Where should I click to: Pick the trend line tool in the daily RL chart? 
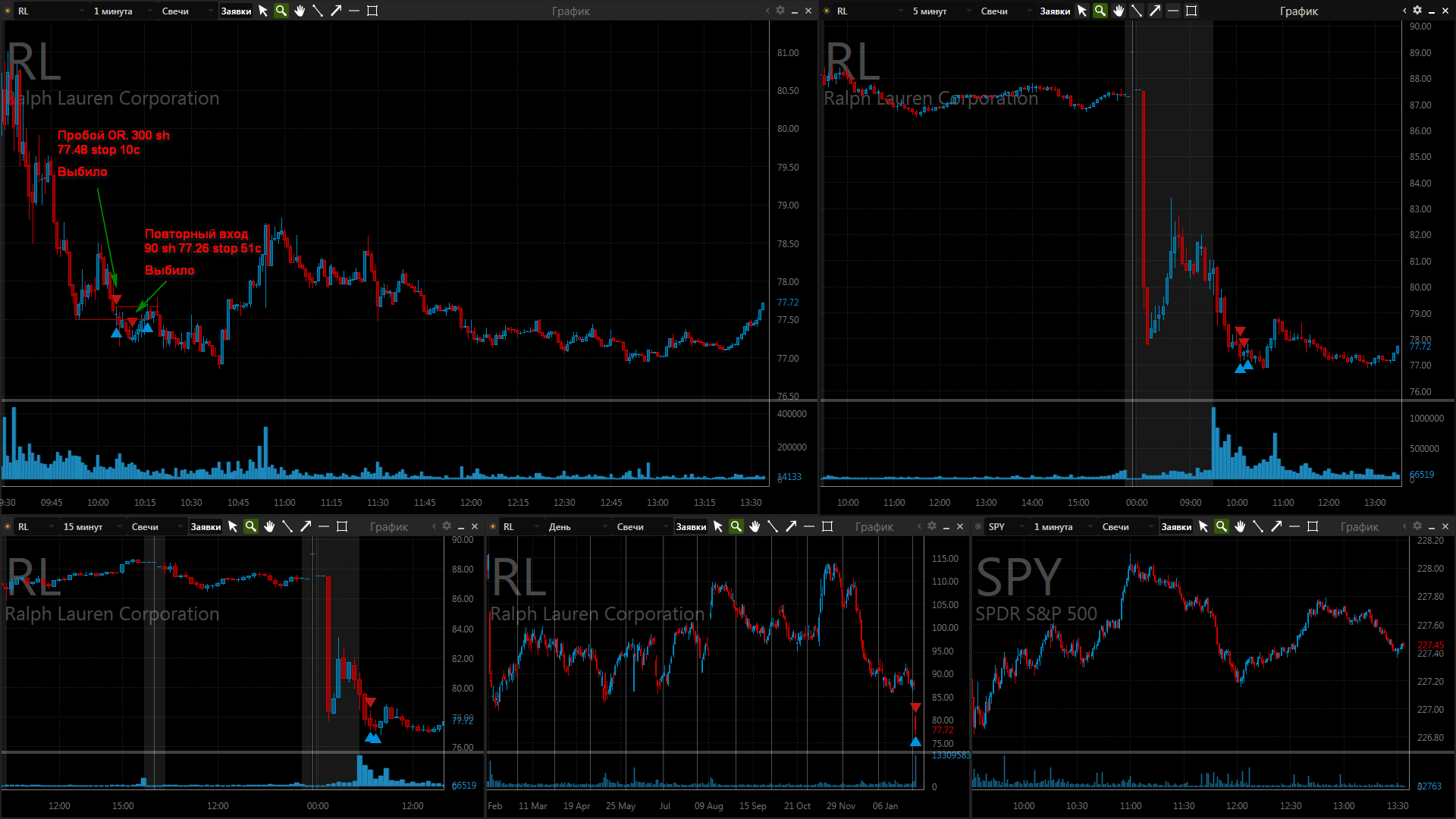[x=773, y=526]
